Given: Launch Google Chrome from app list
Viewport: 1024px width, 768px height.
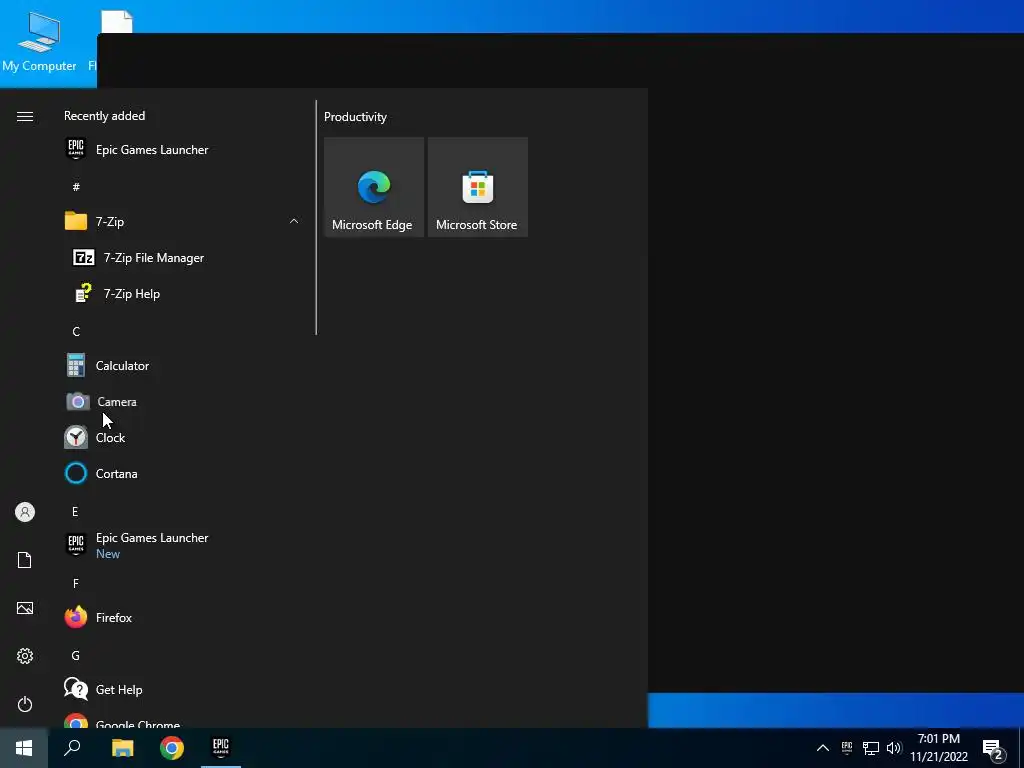Looking at the screenshot, I should pyautogui.click(x=183, y=721).
